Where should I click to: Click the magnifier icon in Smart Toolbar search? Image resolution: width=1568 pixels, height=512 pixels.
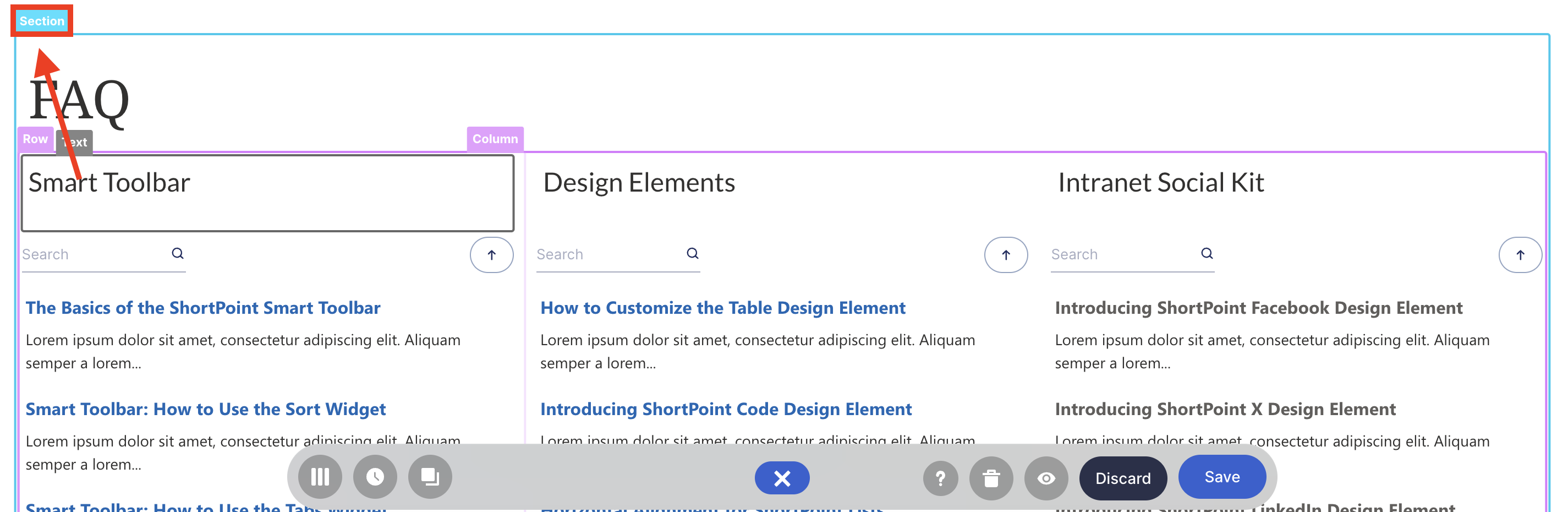click(178, 253)
